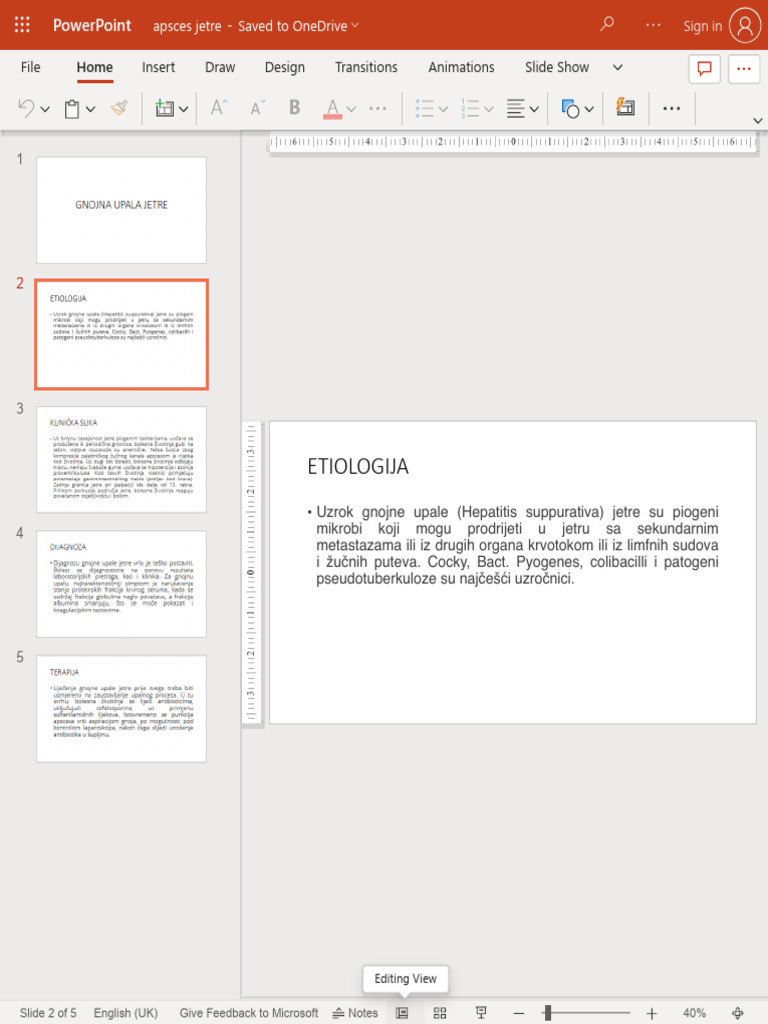Expand the New Slide dropdown arrow

point(184,109)
